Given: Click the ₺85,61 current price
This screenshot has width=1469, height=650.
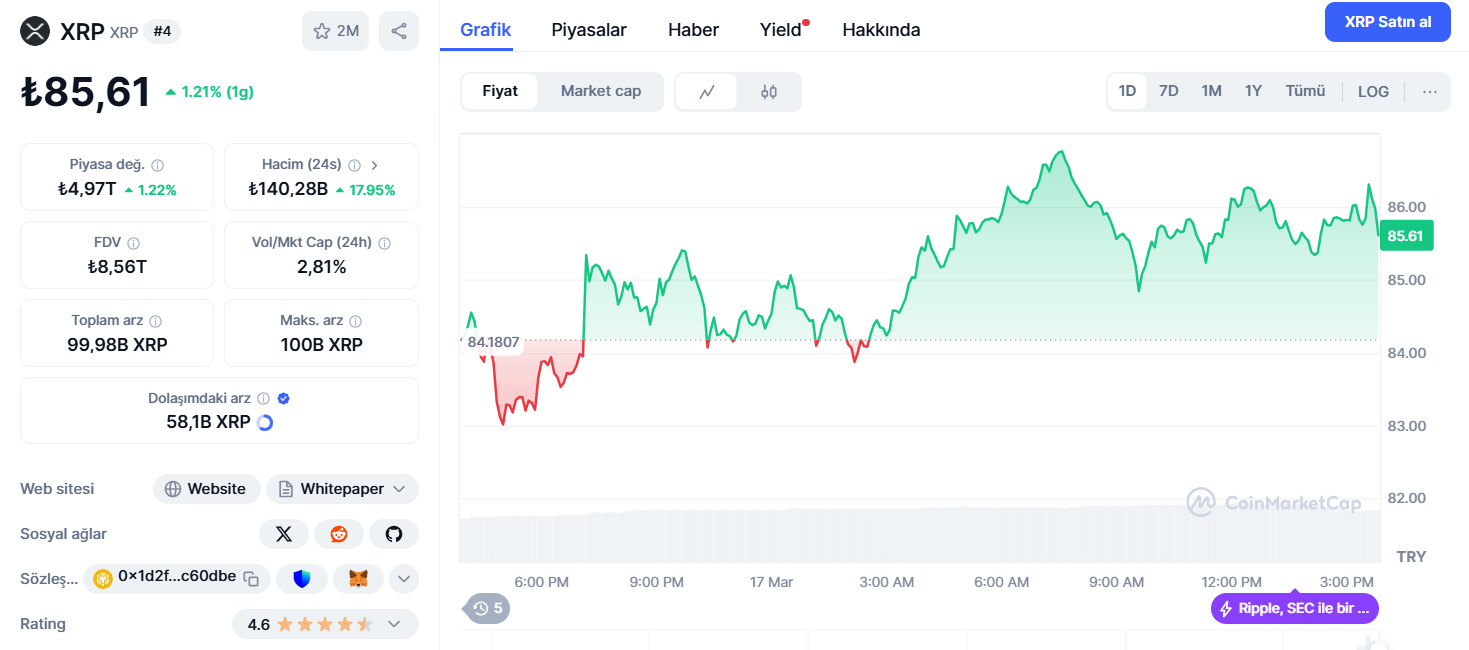Looking at the screenshot, I should tap(86, 92).
